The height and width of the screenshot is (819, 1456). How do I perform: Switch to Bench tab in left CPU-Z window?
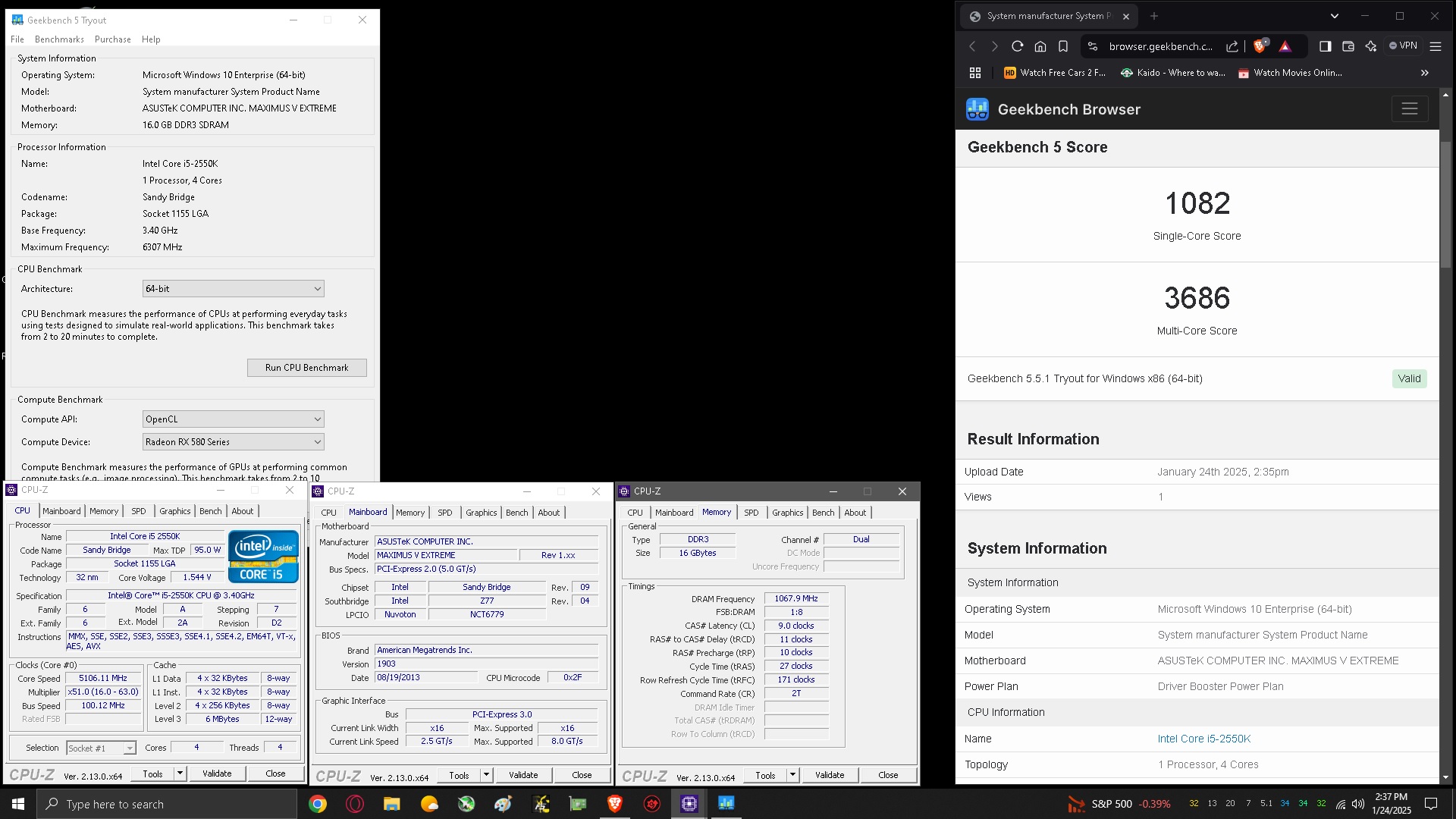tap(211, 511)
